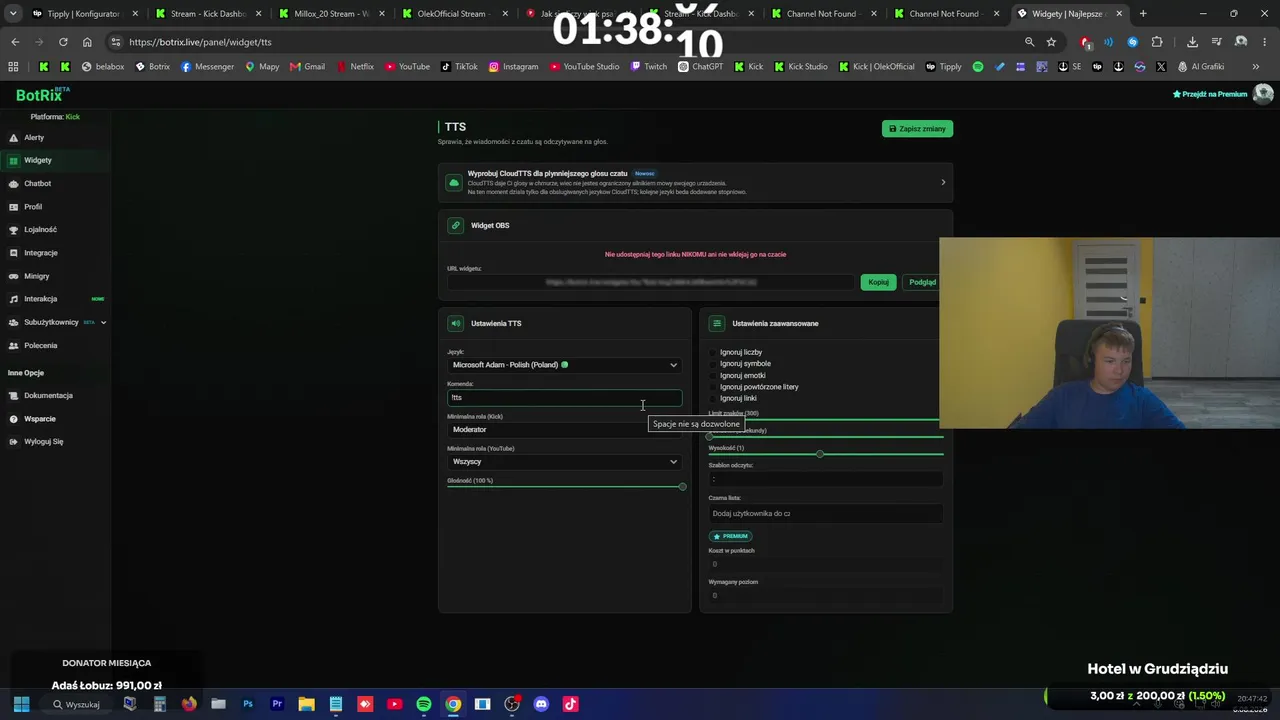This screenshot has width=1280, height=720.
Task: Open the Minimalna rola (YouTube) dropdown
Action: [564, 462]
